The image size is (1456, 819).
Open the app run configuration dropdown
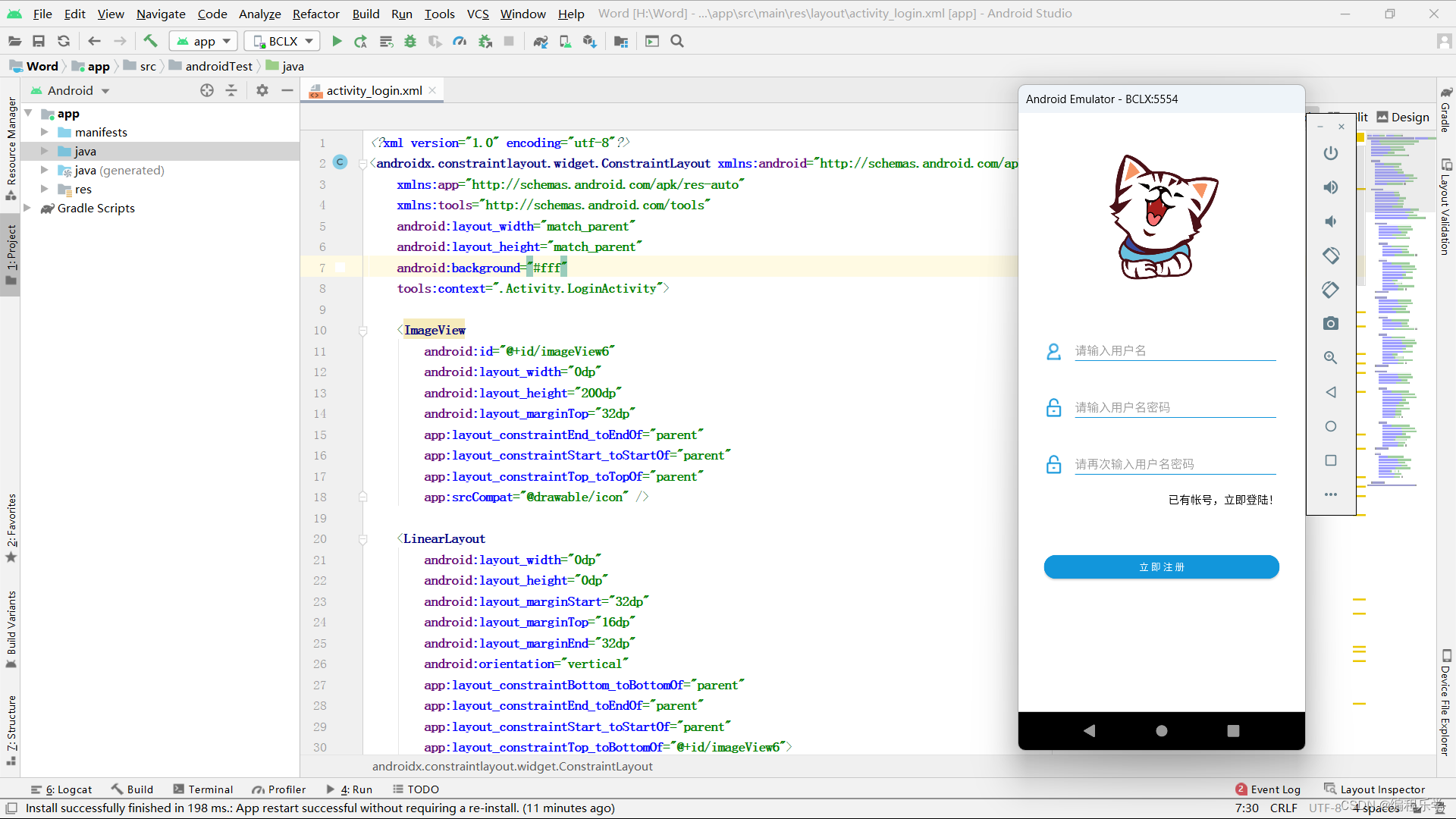click(203, 41)
